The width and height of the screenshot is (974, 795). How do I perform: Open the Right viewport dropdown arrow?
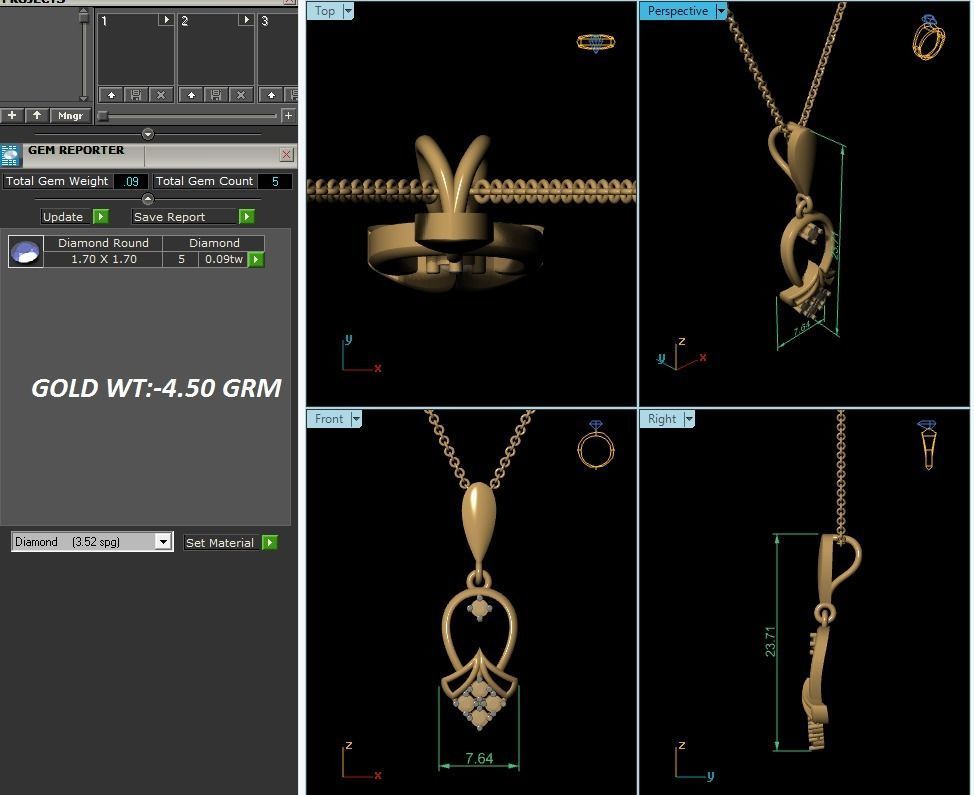(689, 419)
